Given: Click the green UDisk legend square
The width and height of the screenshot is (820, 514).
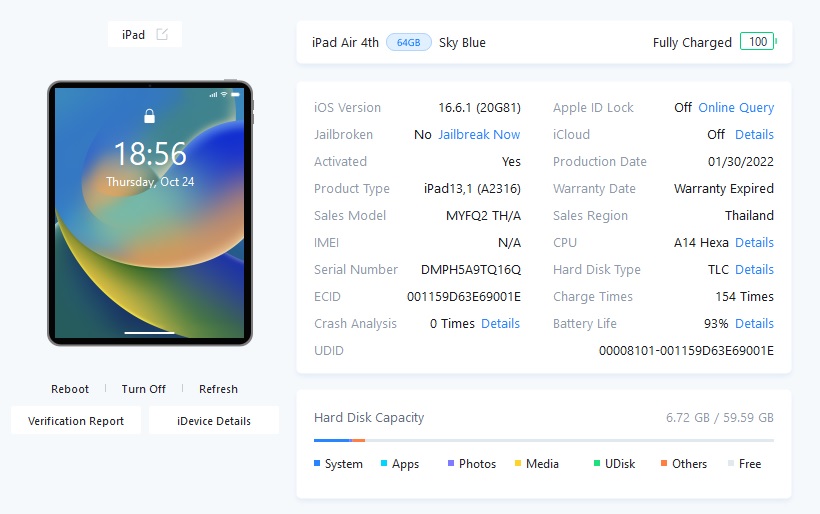Looking at the screenshot, I should pyautogui.click(x=597, y=463).
